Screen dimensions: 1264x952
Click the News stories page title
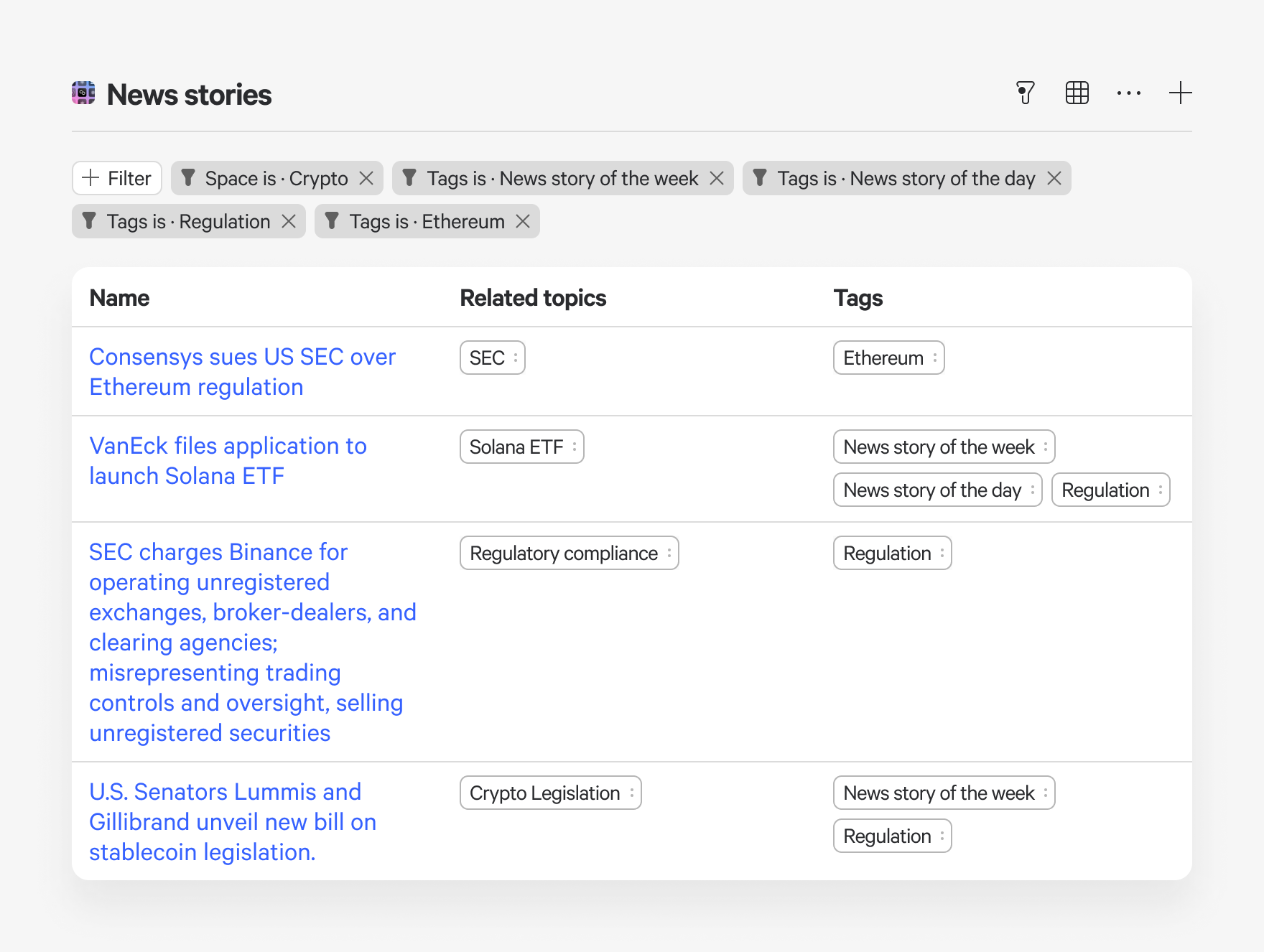point(189,94)
